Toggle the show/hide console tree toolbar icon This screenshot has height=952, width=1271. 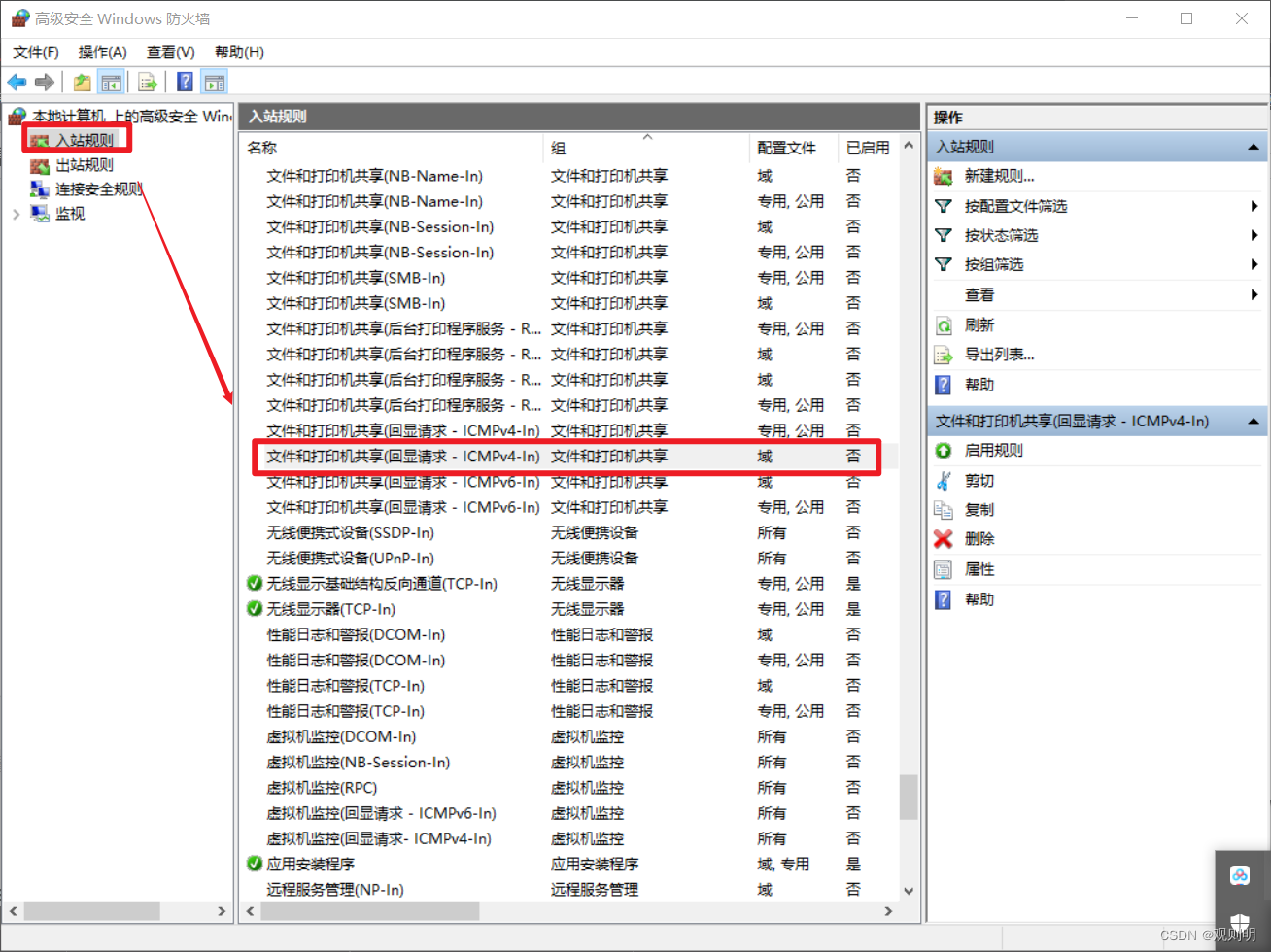click(x=111, y=83)
